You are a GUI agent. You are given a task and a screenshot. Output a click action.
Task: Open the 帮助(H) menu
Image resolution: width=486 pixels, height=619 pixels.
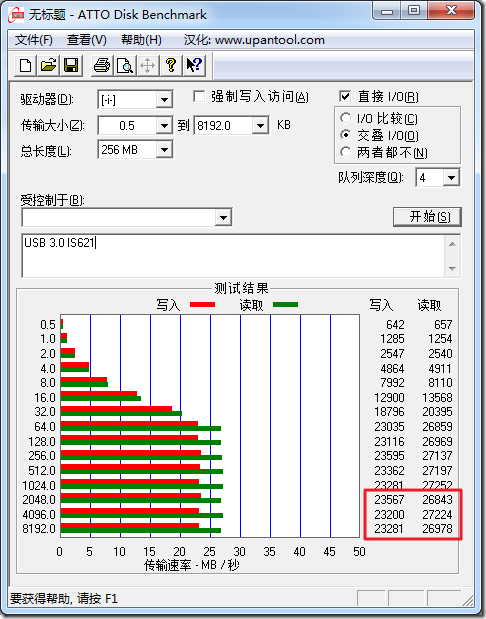141,40
